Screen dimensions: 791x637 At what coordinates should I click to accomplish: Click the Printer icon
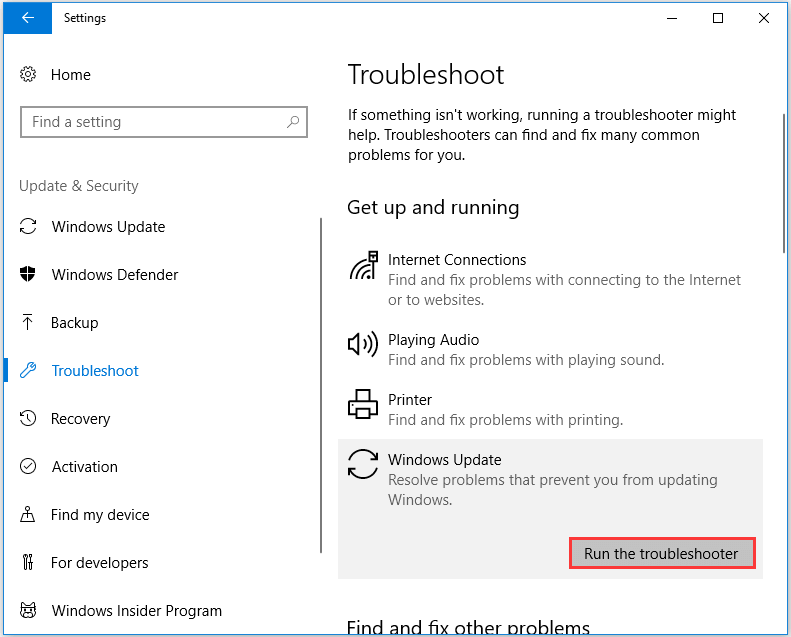[x=363, y=404]
